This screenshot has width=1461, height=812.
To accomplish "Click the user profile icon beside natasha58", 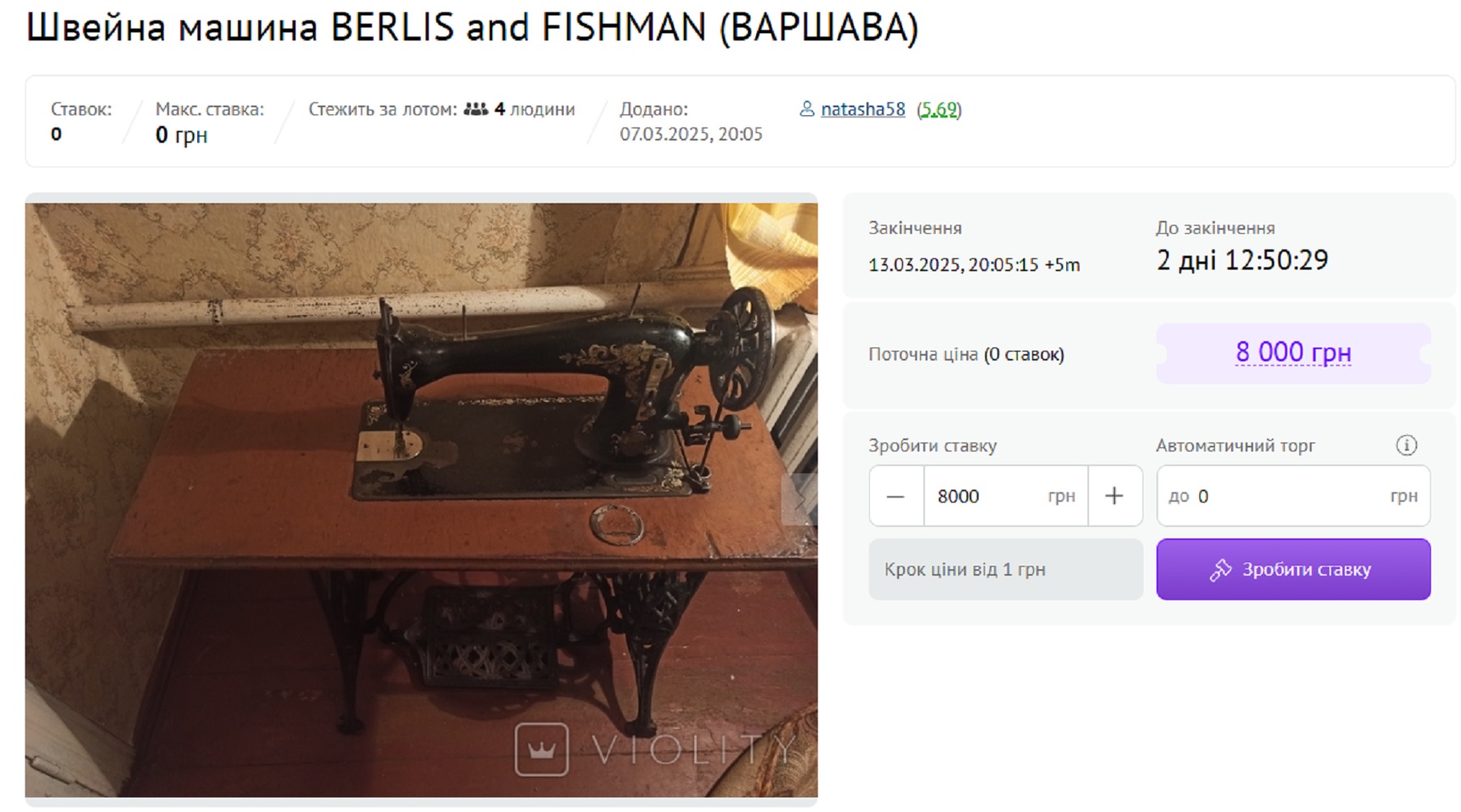I will tap(806, 109).
